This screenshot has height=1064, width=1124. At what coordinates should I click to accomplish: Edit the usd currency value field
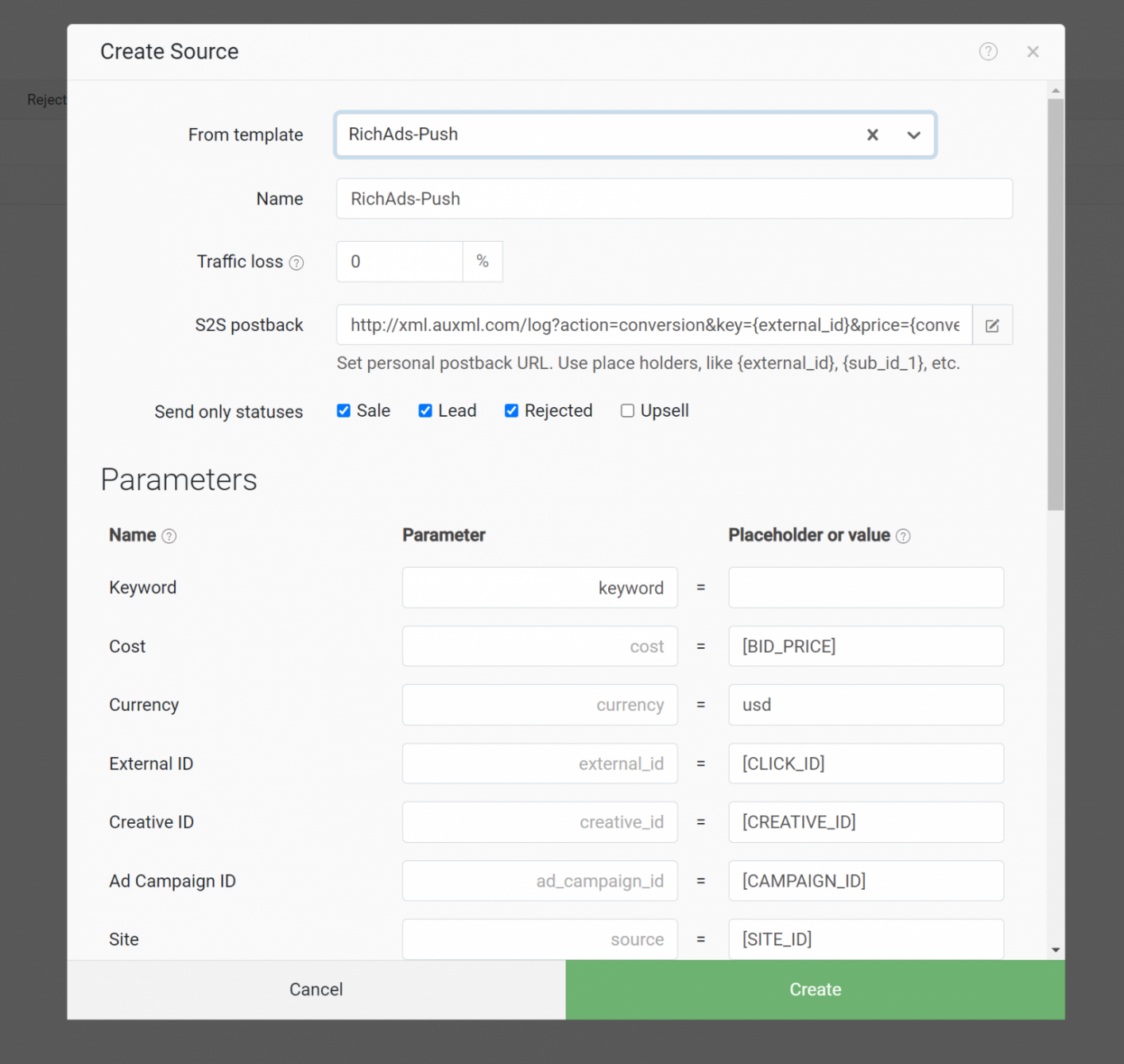point(866,705)
